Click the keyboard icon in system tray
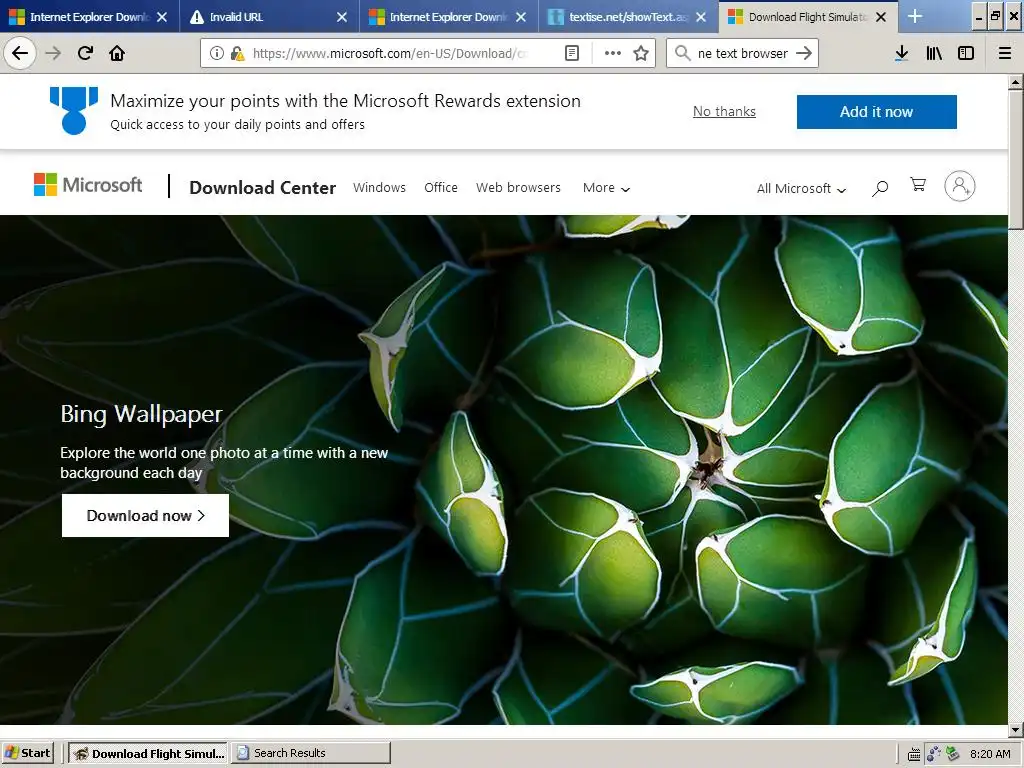This screenshot has width=1024, height=768. (914, 755)
